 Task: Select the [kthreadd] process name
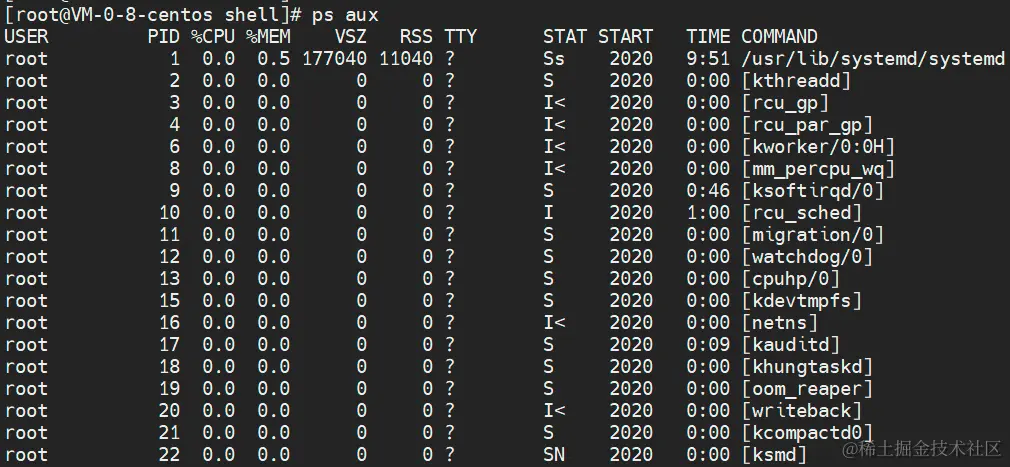click(796, 81)
